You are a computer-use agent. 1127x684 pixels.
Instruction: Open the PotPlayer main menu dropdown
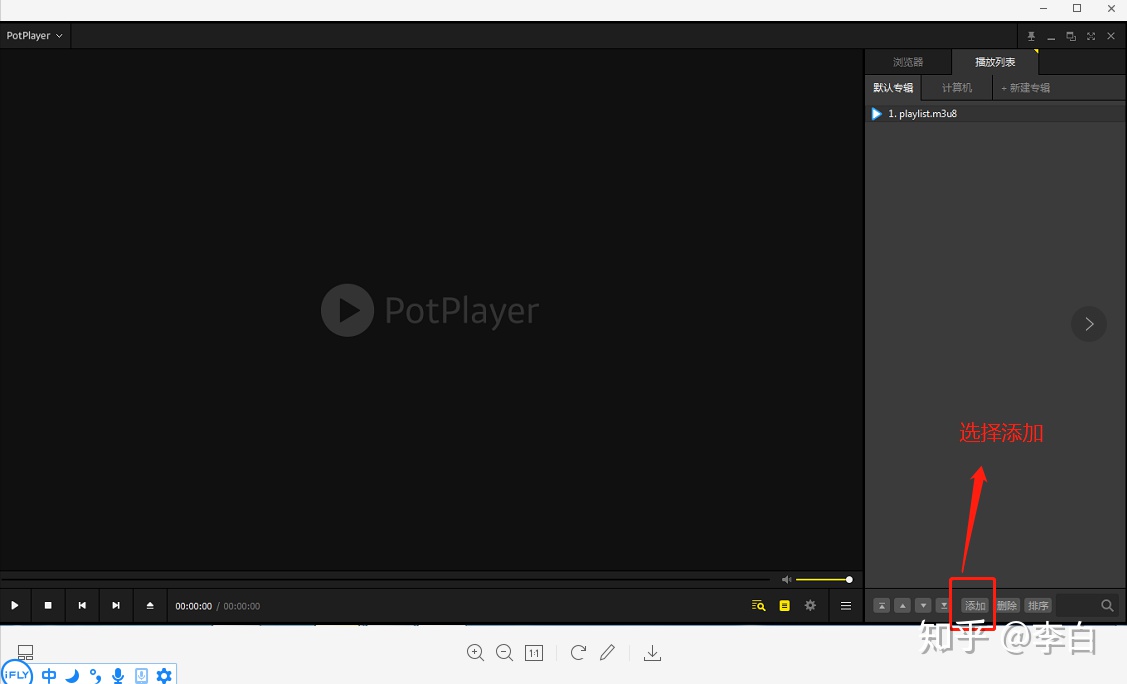tap(34, 35)
